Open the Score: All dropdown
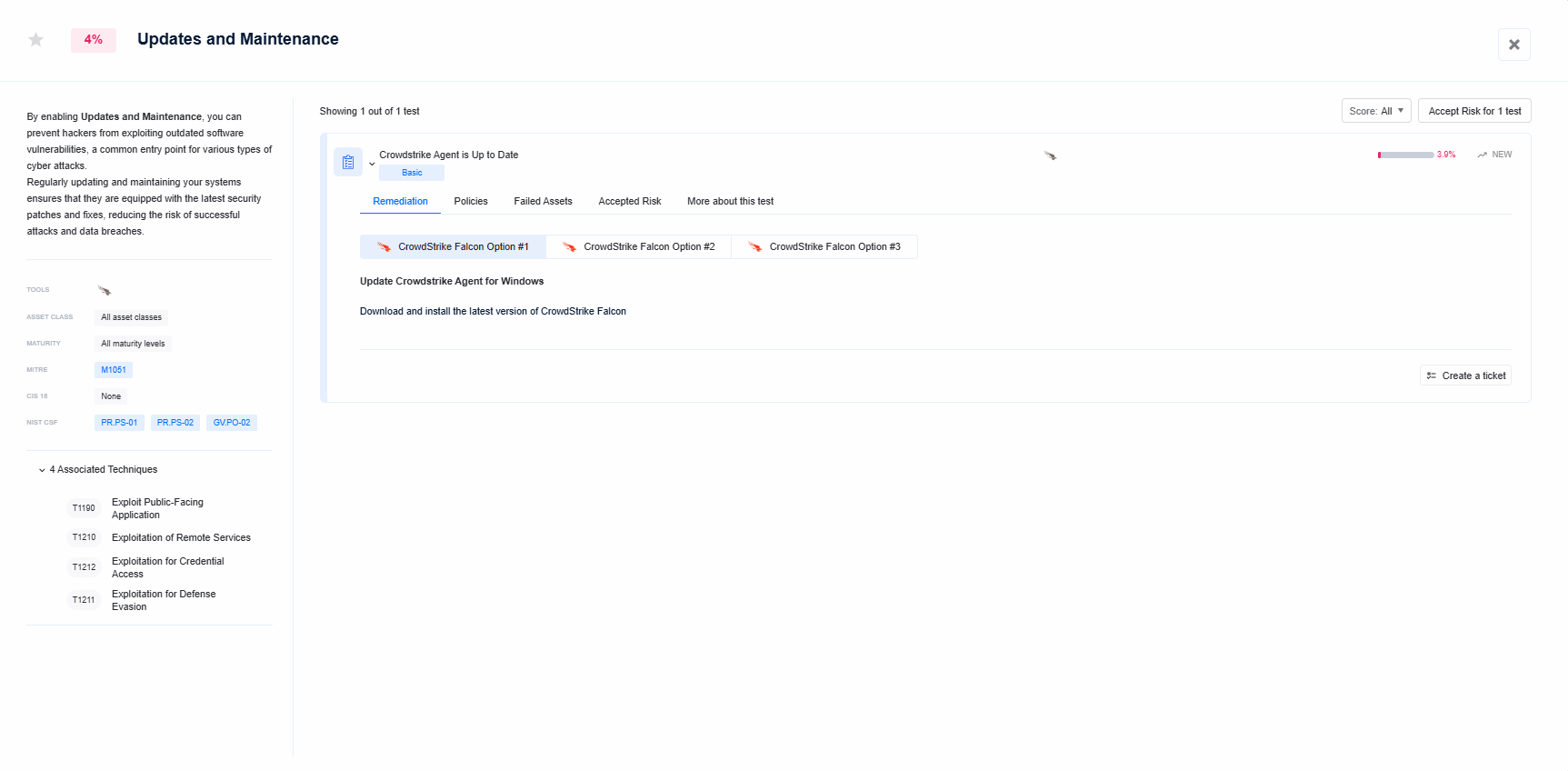The width and height of the screenshot is (1568, 771). click(x=1376, y=111)
